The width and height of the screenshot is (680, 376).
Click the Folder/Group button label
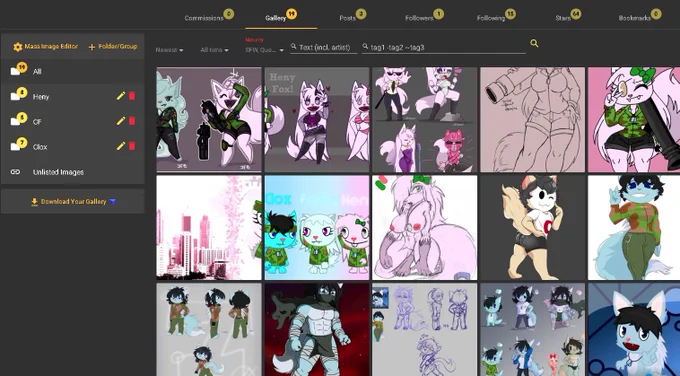pyautogui.click(x=118, y=46)
